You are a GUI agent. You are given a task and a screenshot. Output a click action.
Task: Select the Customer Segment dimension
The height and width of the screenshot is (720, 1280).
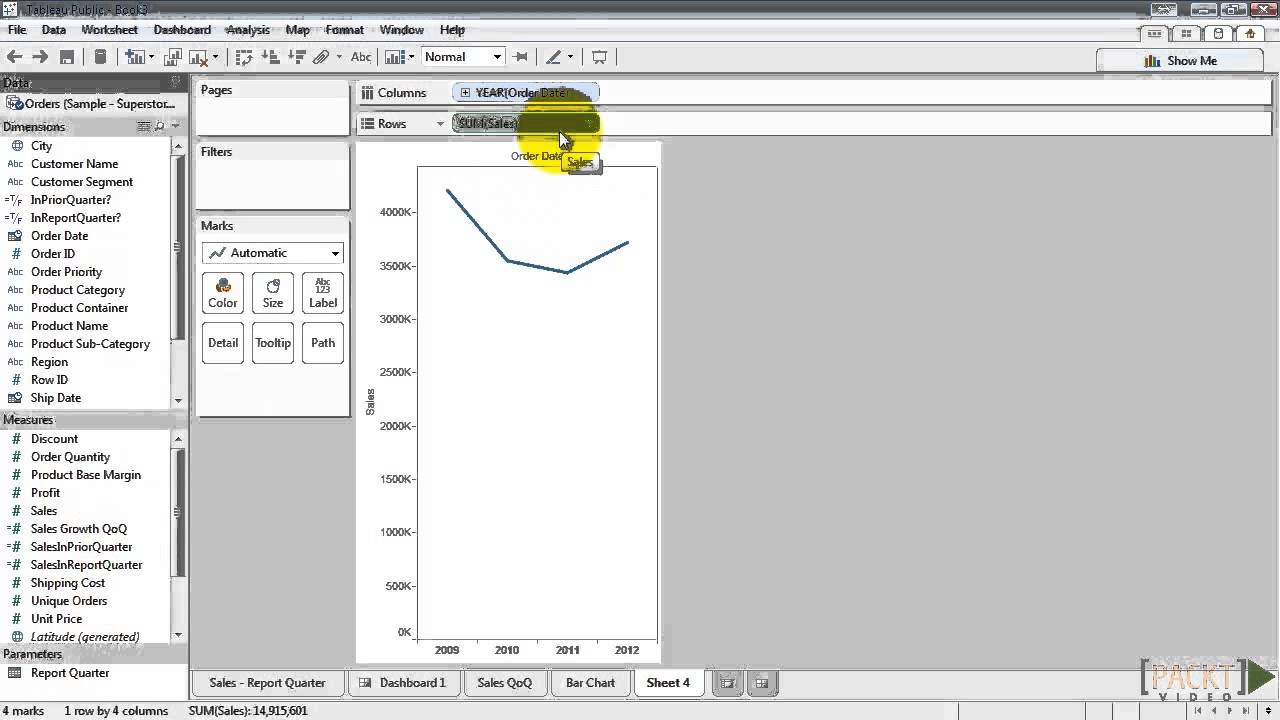[82, 182]
